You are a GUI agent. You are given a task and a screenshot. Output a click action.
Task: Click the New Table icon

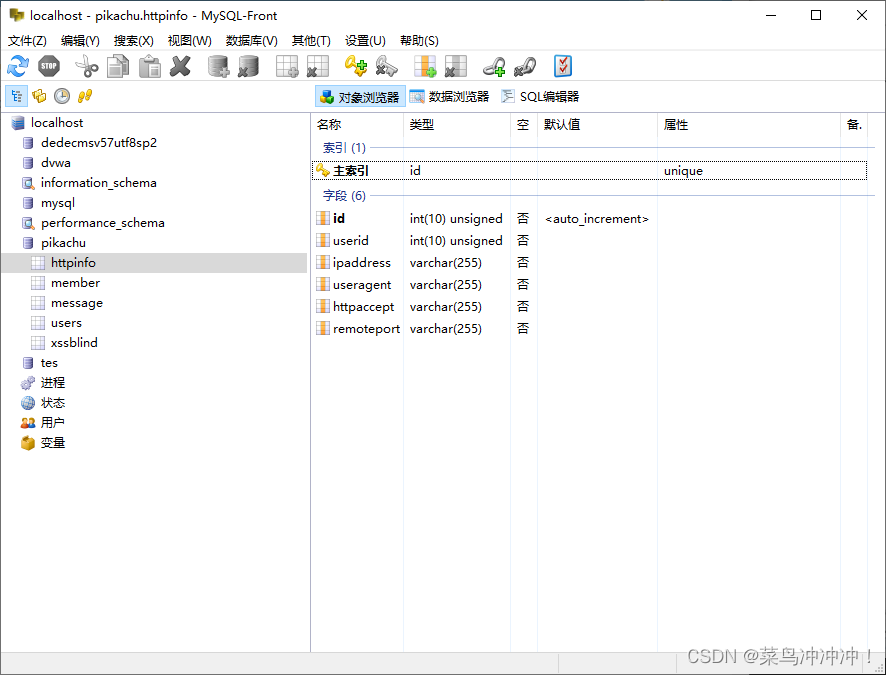coord(287,66)
